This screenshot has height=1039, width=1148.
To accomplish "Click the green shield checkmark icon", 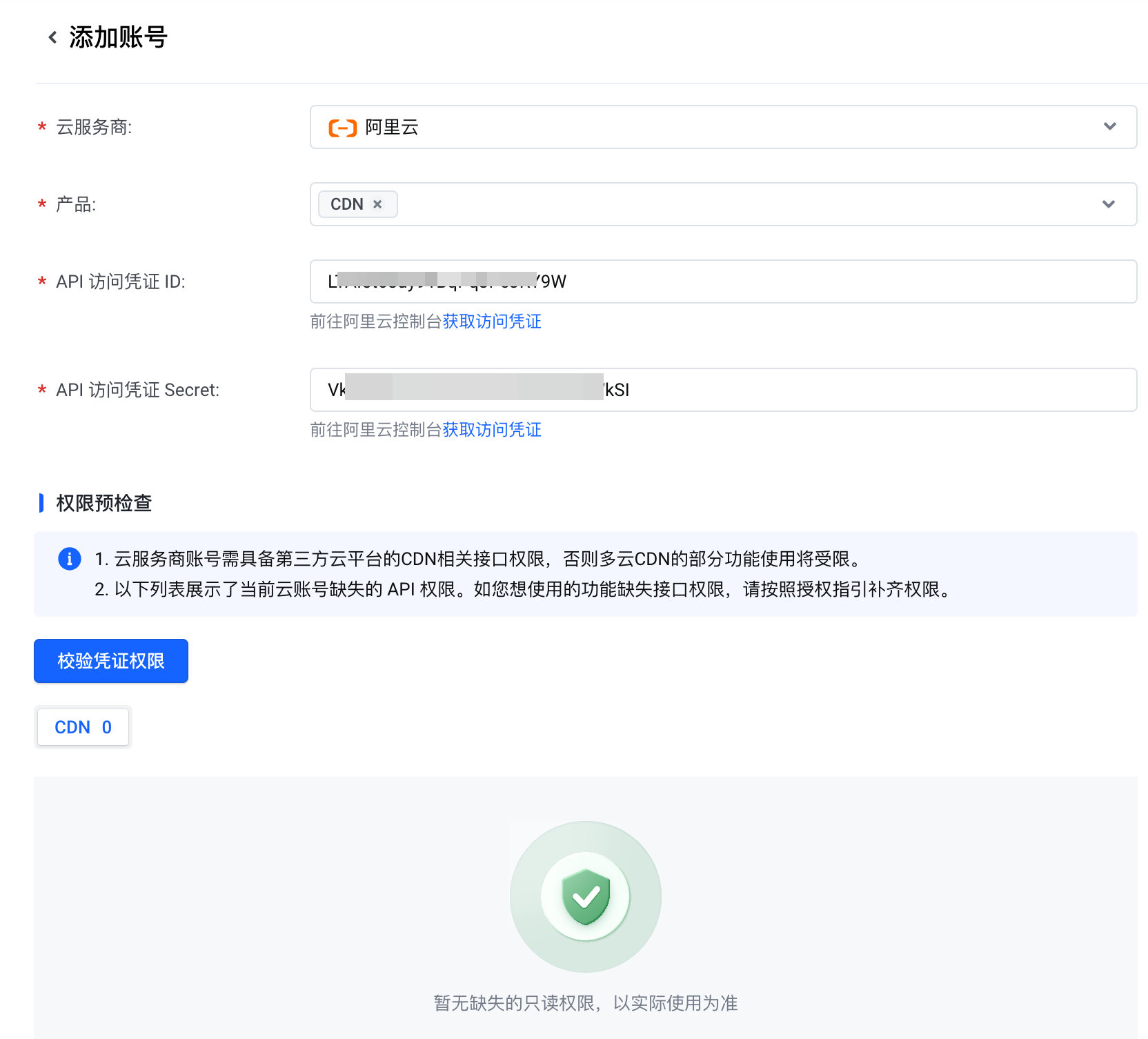I will pyautogui.click(x=585, y=896).
